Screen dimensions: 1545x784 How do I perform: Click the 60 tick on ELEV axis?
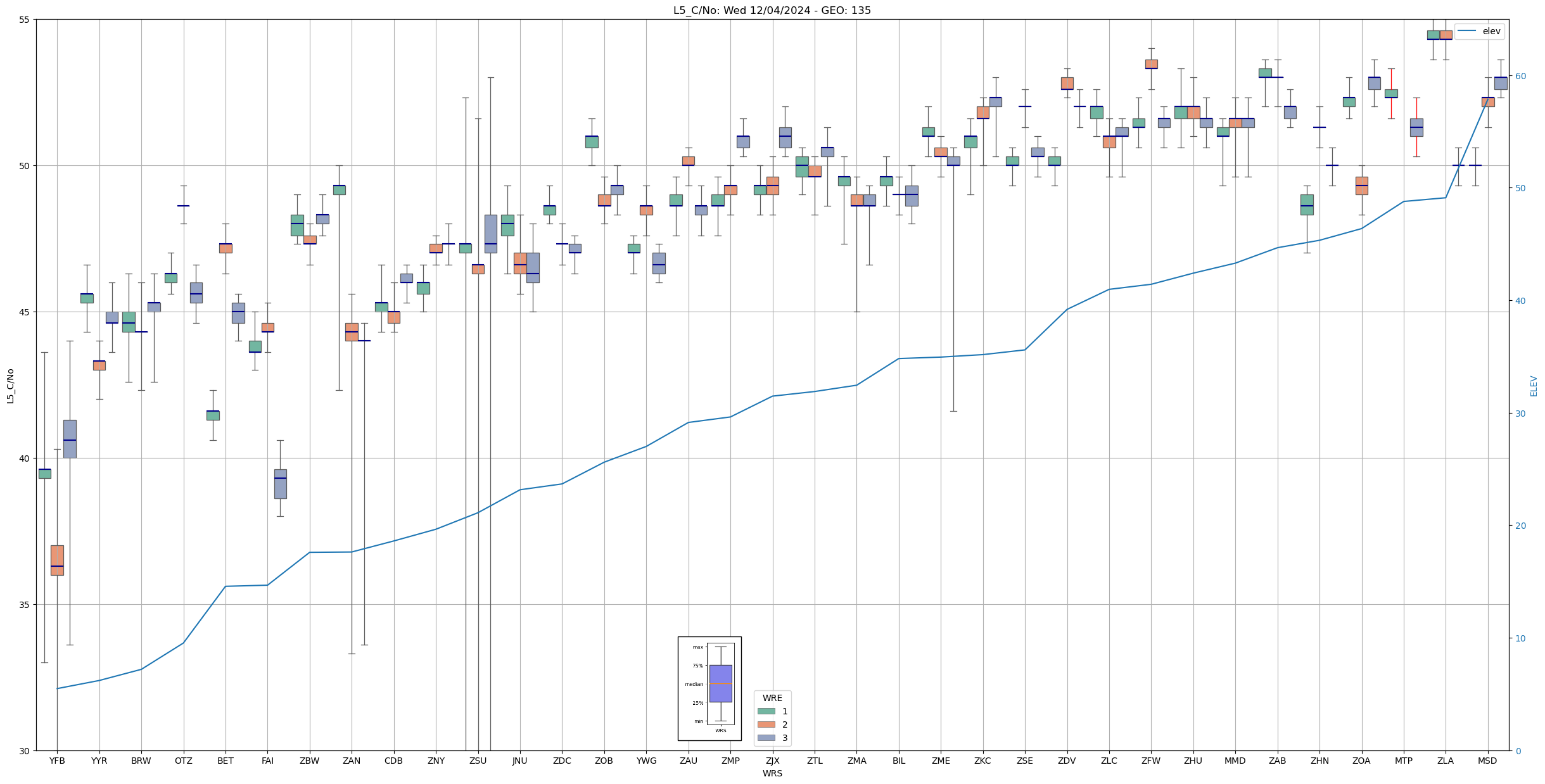(1520, 76)
